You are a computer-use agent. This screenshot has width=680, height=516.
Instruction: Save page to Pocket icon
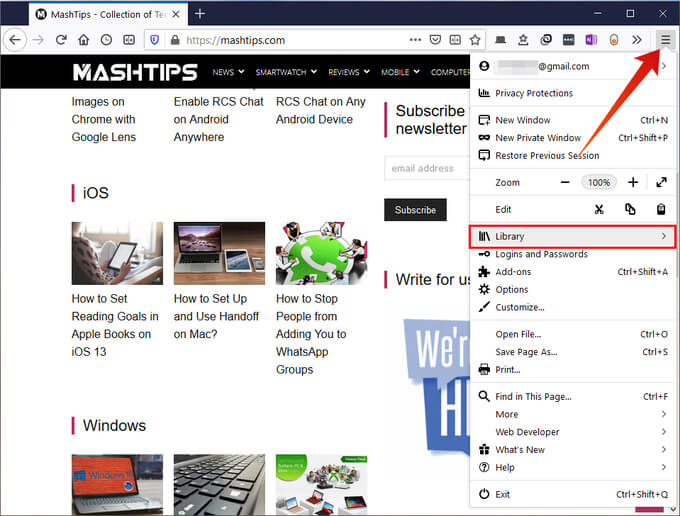pos(435,40)
